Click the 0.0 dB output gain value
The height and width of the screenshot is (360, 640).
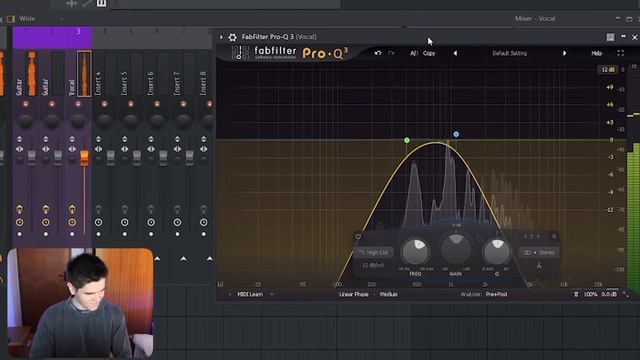[x=609, y=294]
